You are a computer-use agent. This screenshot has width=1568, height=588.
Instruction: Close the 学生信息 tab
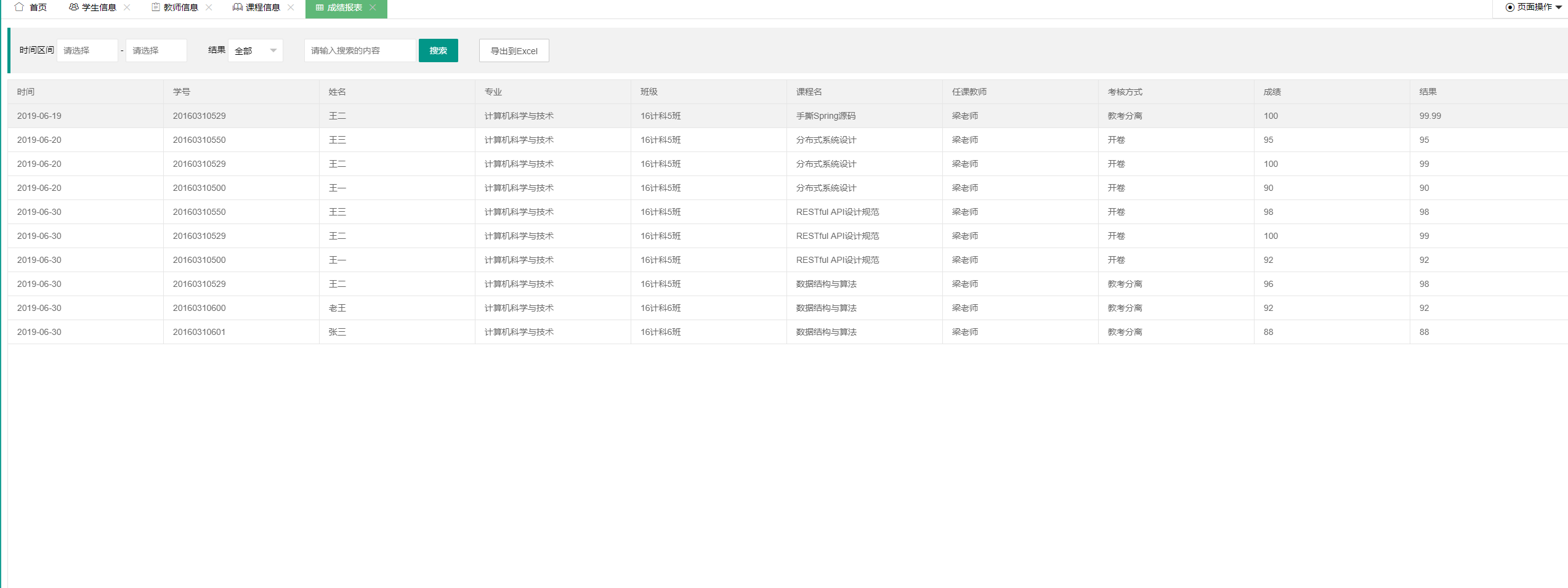pyautogui.click(x=127, y=8)
